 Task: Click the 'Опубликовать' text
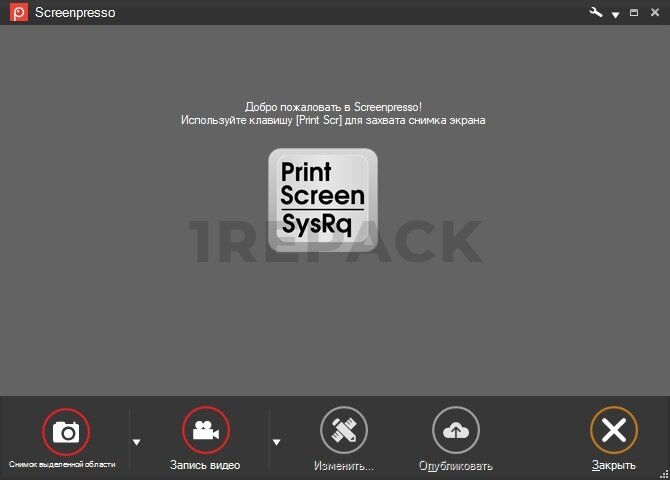tap(456, 466)
